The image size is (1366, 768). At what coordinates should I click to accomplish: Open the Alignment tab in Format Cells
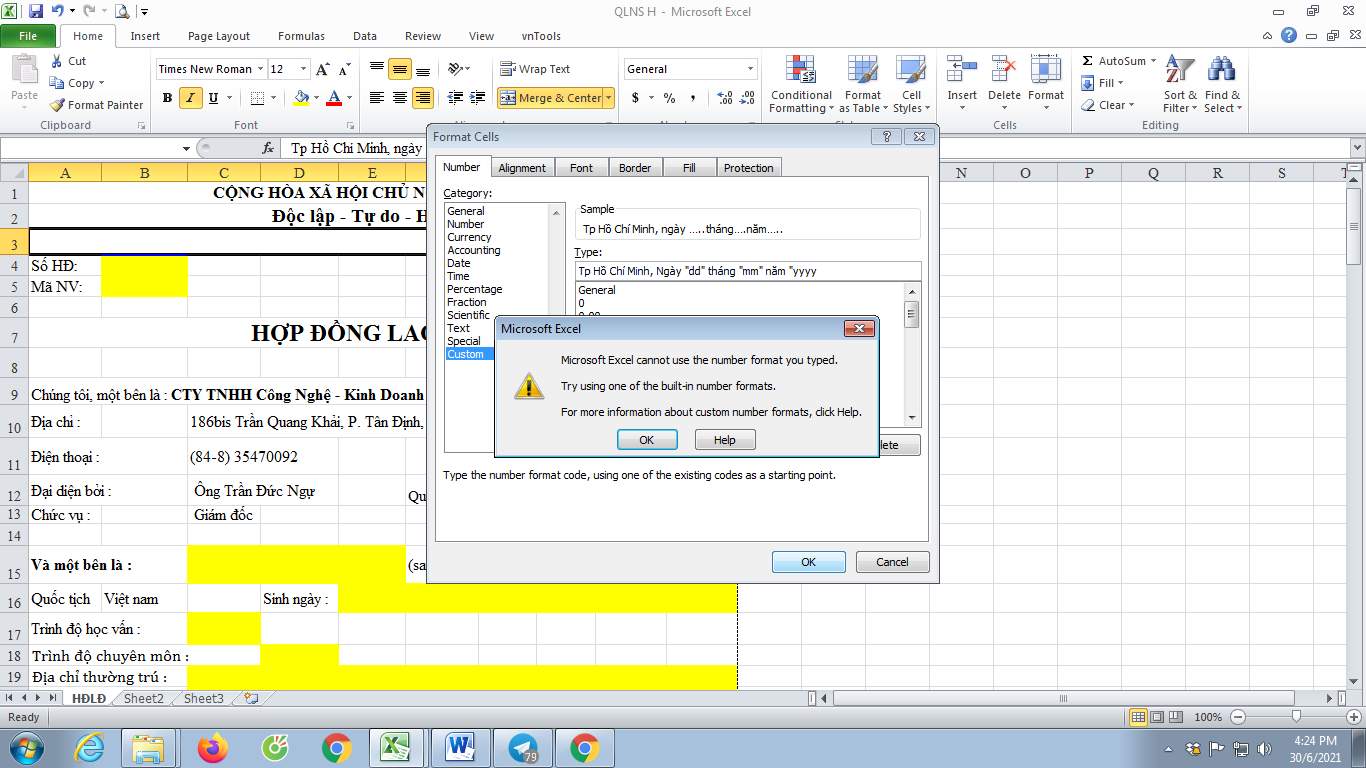(522, 168)
